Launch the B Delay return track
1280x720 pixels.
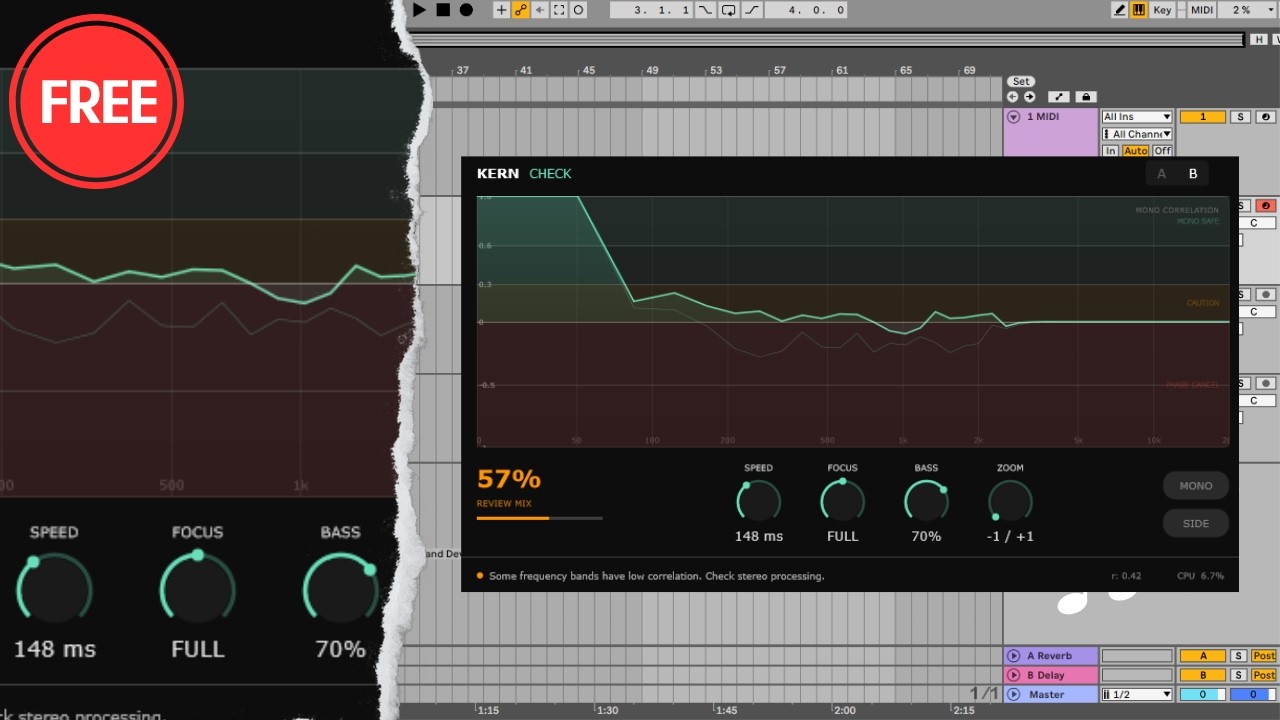point(1013,675)
